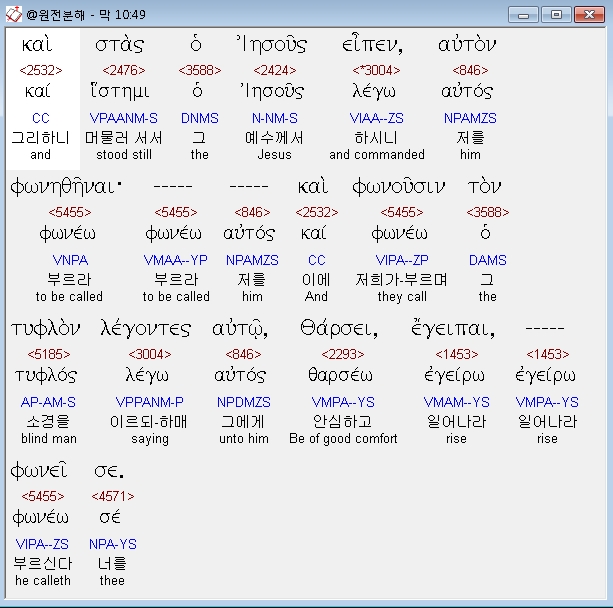Click the Greek word εἶπεν,
Screen dimensions: 613x608
click(373, 45)
